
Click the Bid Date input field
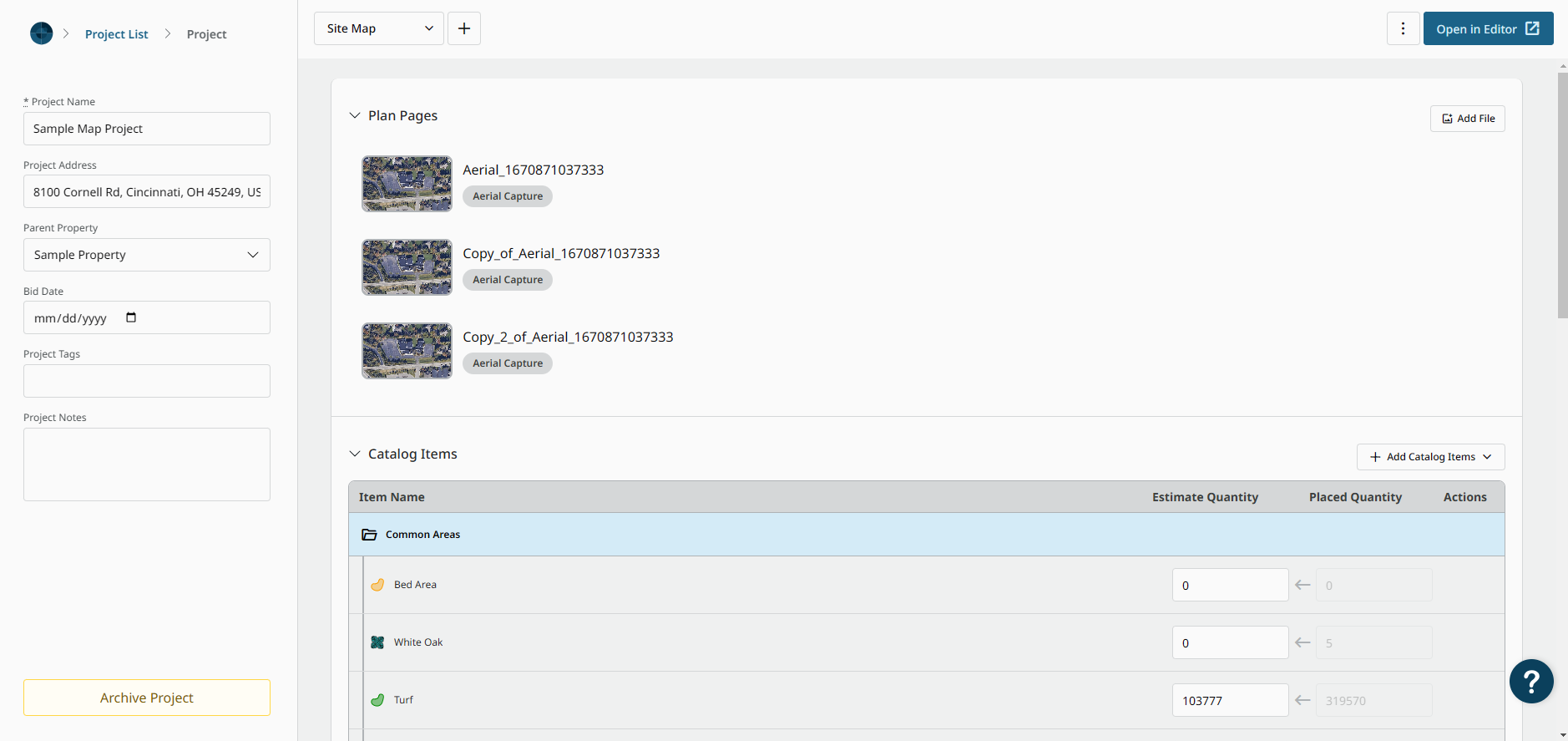(147, 317)
